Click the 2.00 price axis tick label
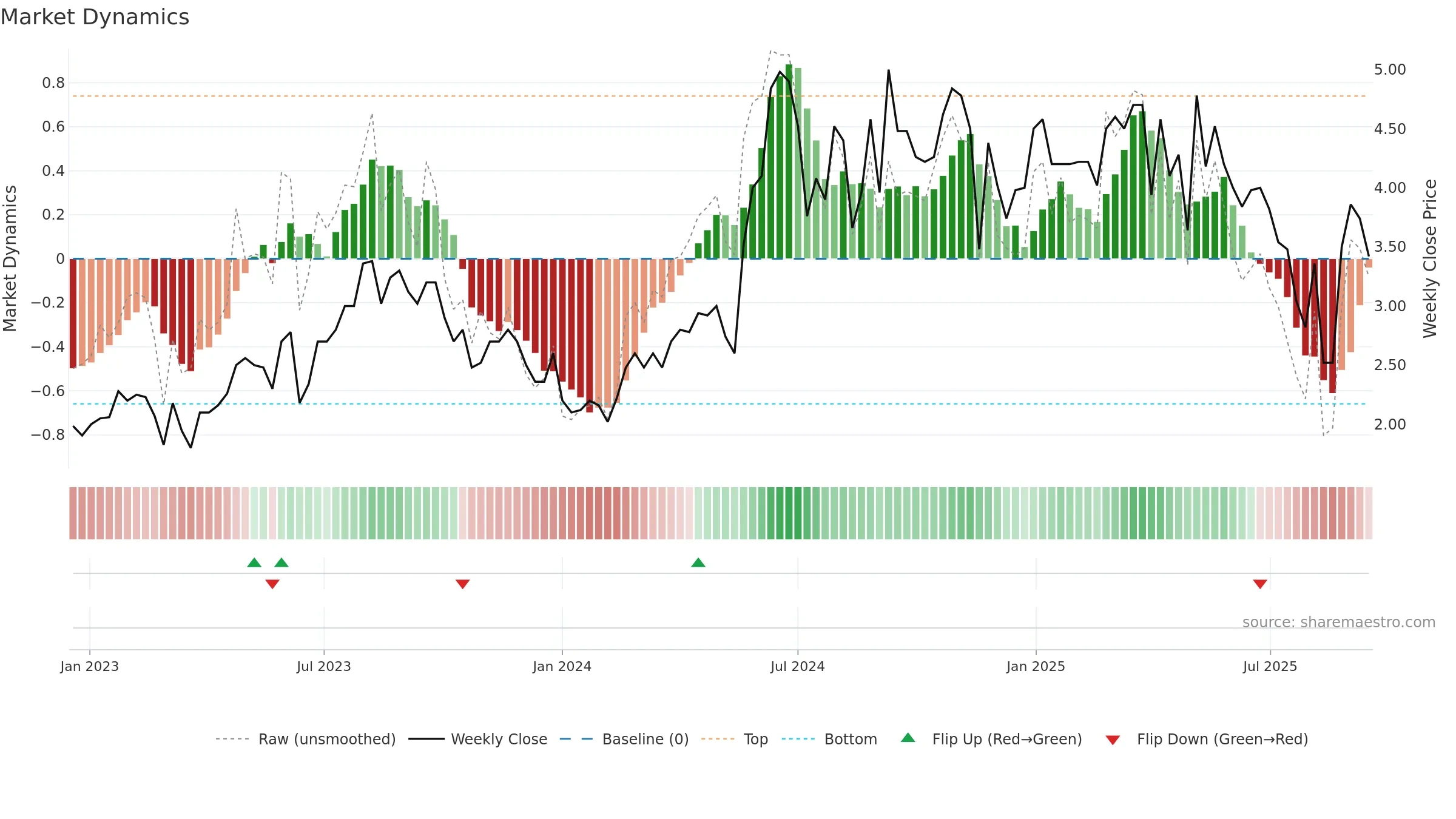 click(x=1390, y=424)
